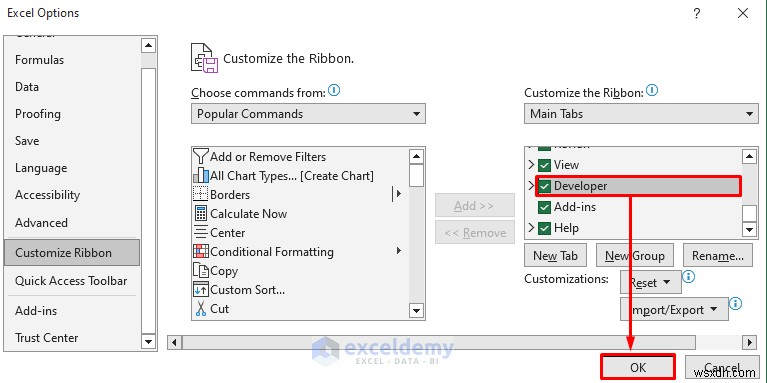Click the New Group button
The image size is (767, 383).
point(634,255)
